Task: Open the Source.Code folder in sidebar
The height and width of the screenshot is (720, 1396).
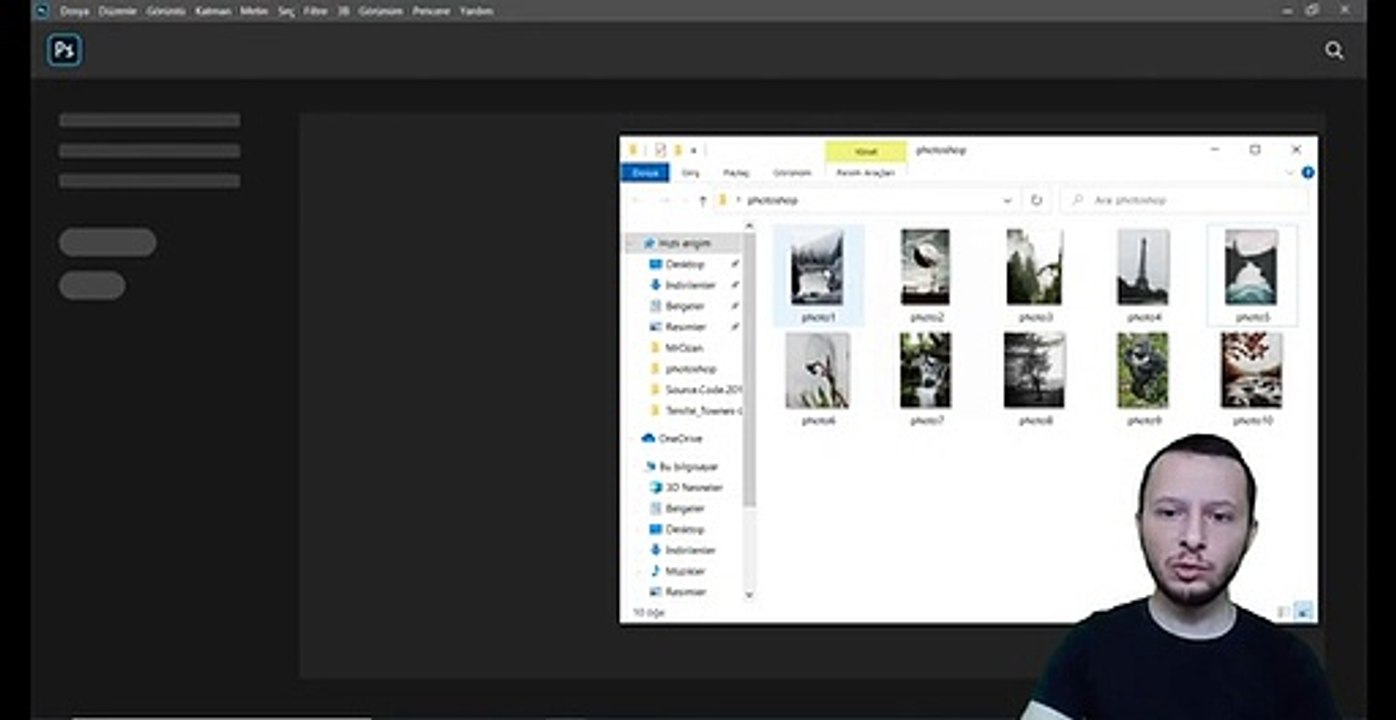Action: point(702,390)
